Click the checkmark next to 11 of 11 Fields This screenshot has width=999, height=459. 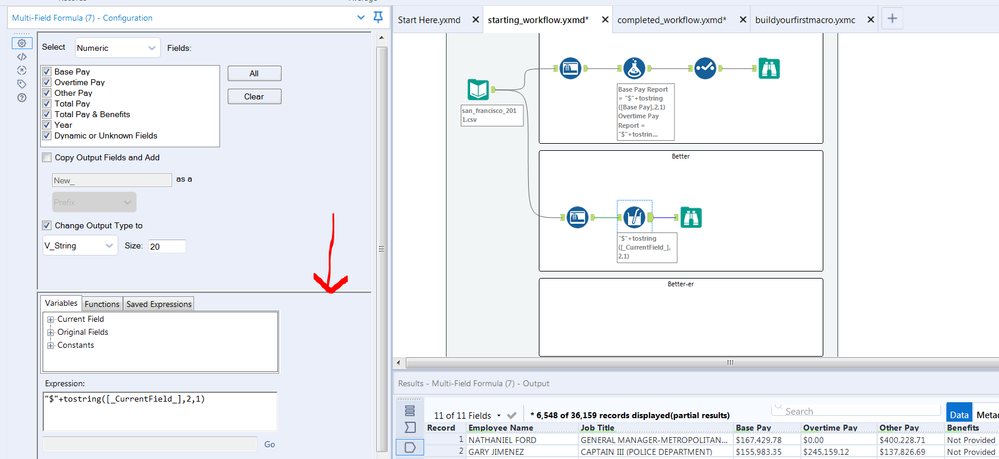click(x=512, y=415)
